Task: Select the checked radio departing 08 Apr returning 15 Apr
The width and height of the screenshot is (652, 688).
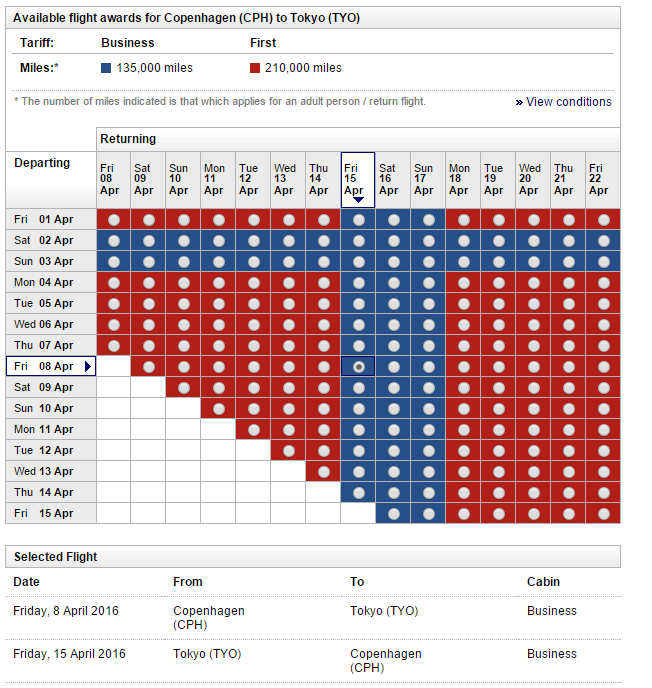Action: pyautogui.click(x=358, y=367)
